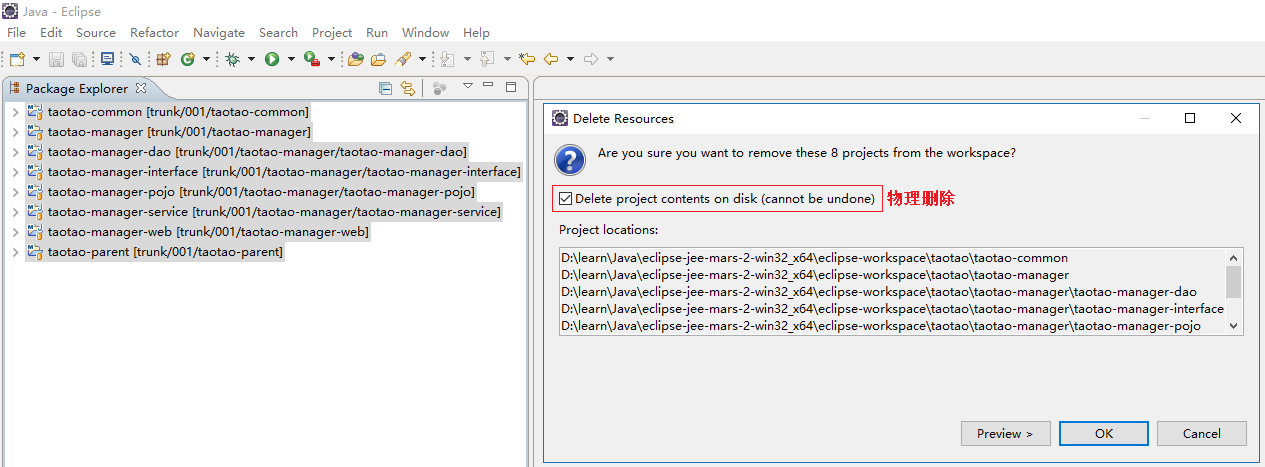Screen dimensions: 1265x467
Task: Open Package Explorer View Menu triangle
Action: coord(467,87)
